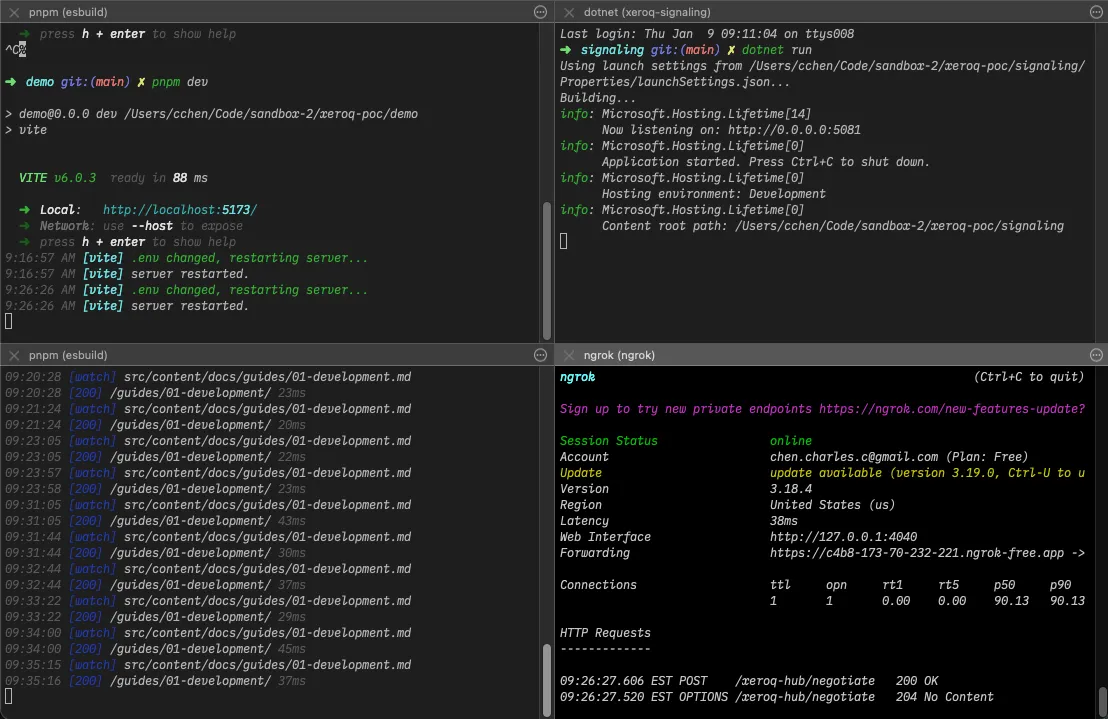Click the POST /xeroq-hub/negotiate 200 OK request
The image size is (1108, 719).
pyautogui.click(x=749, y=681)
